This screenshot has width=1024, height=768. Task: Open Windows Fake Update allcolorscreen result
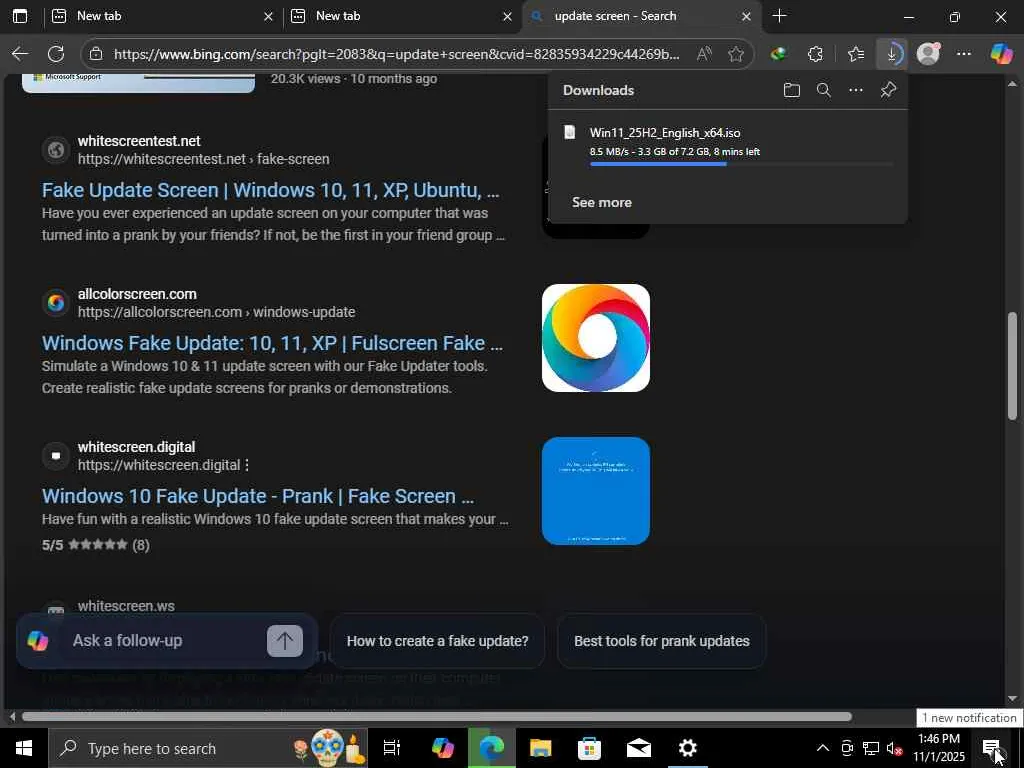click(x=272, y=343)
